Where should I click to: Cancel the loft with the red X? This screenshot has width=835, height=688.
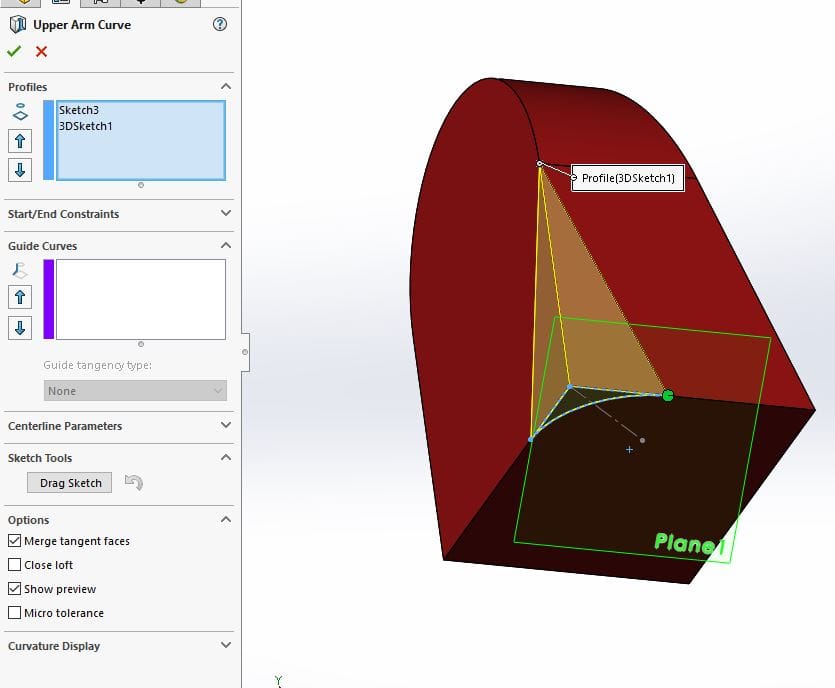(x=41, y=52)
